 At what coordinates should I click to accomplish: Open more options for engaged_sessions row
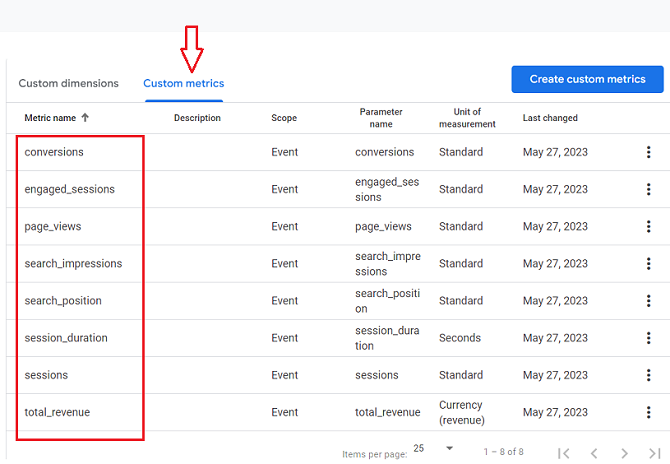click(x=648, y=189)
